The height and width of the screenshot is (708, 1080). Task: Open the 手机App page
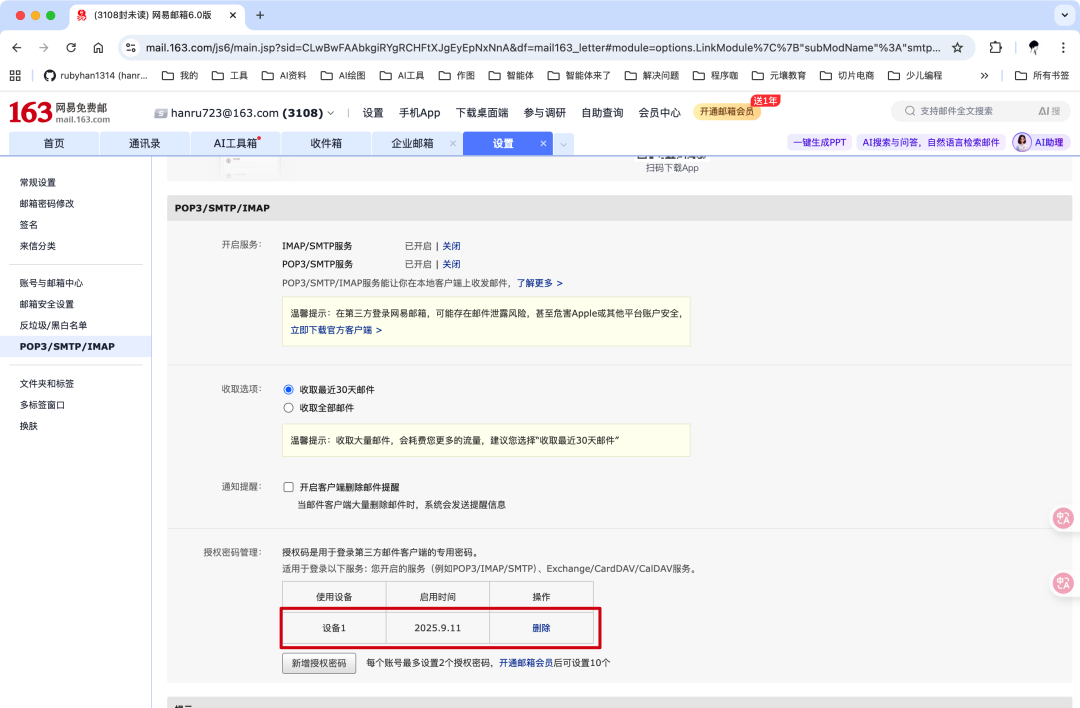(x=419, y=113)
